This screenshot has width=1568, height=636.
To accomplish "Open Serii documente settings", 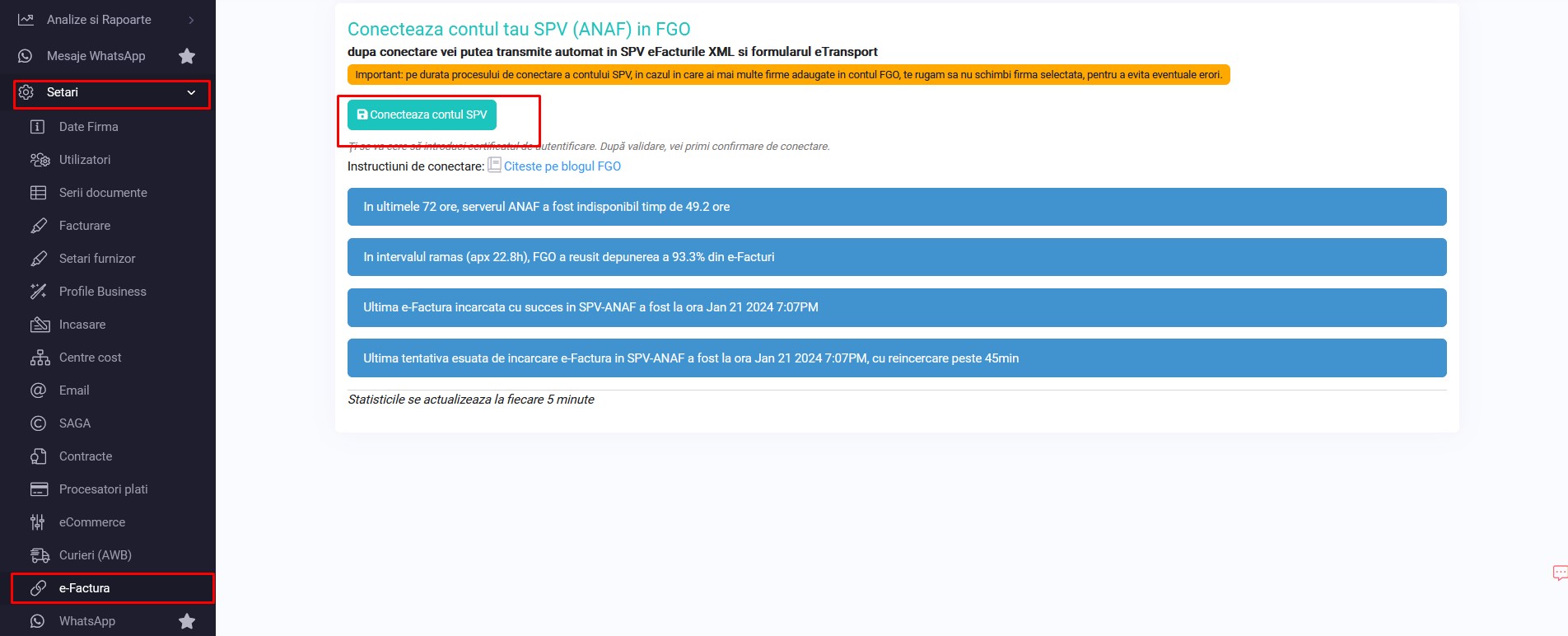I will (103, 193).
